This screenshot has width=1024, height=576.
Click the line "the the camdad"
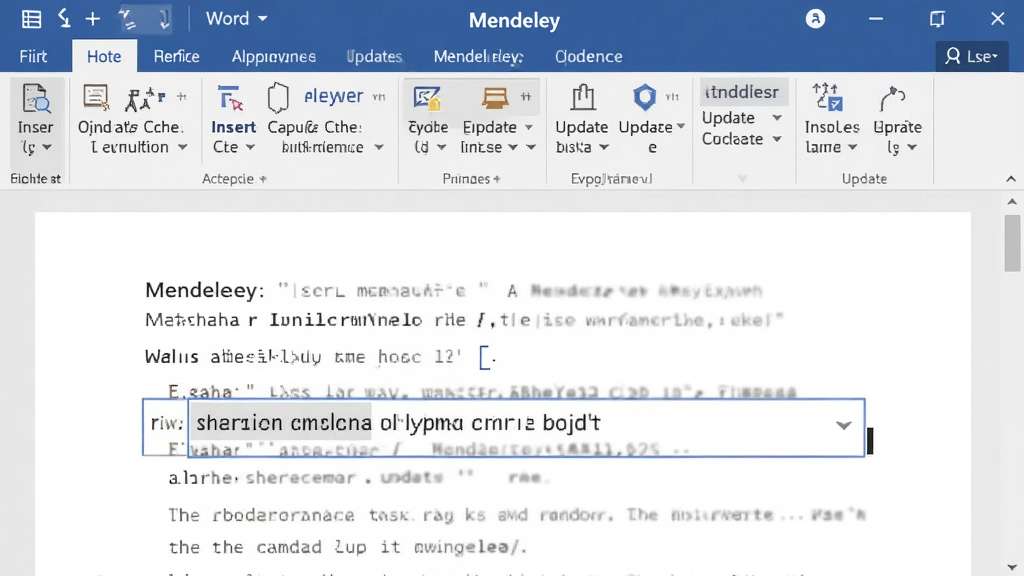click(347, 547)
